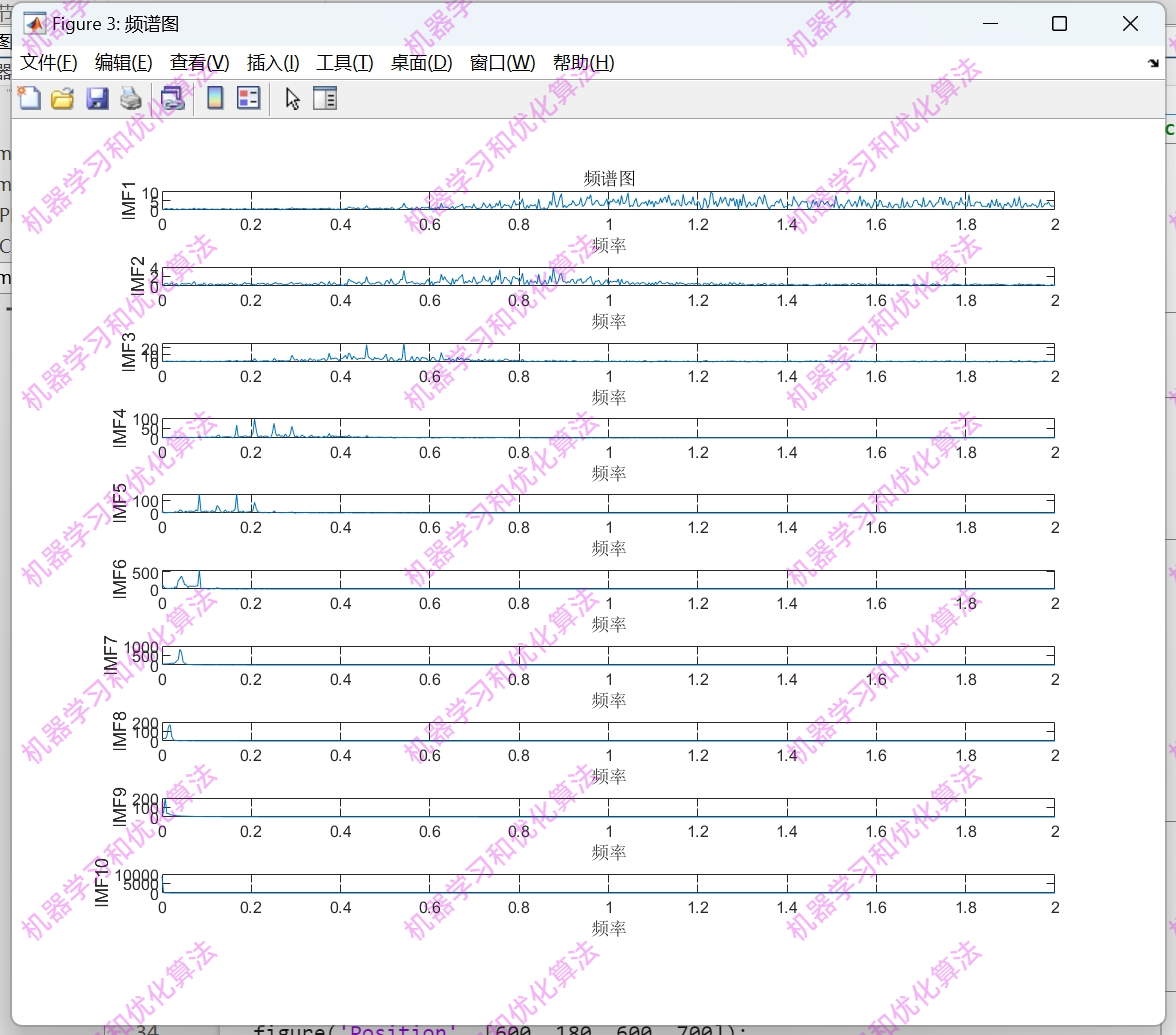Select the 频谱图 plot title
Viewport: 1176px width, 1035px height.
tap(609, 178)
